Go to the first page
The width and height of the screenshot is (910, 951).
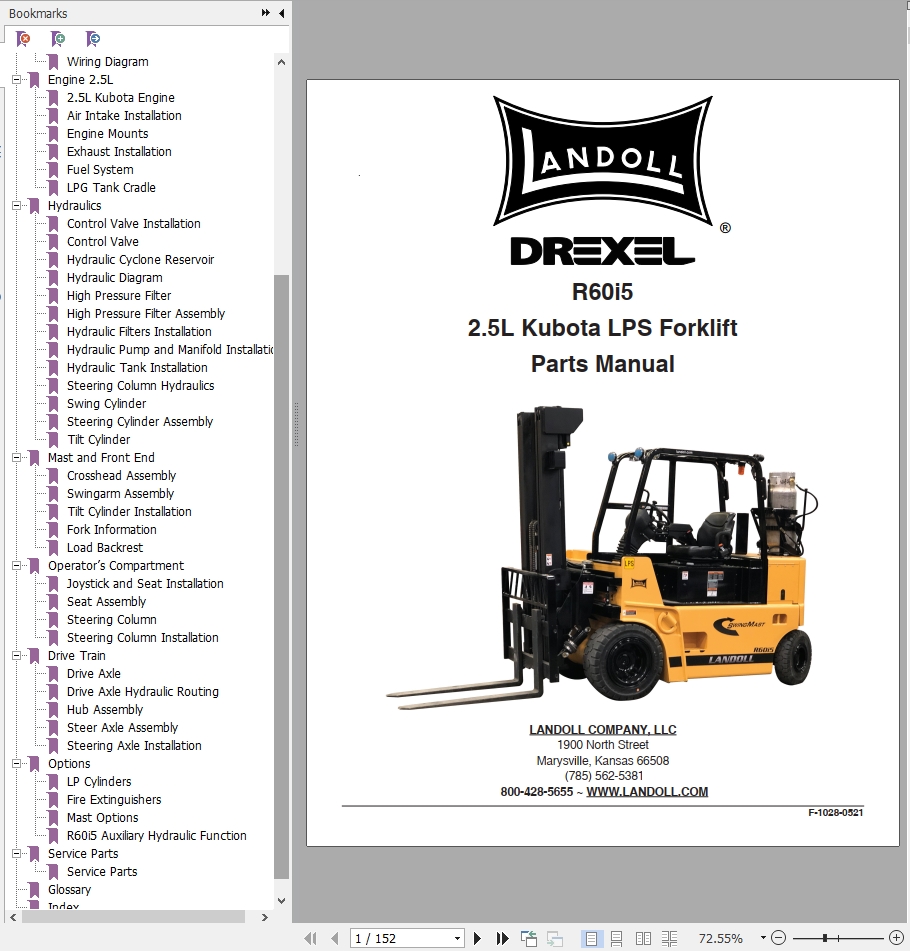(x=310, y=938)
